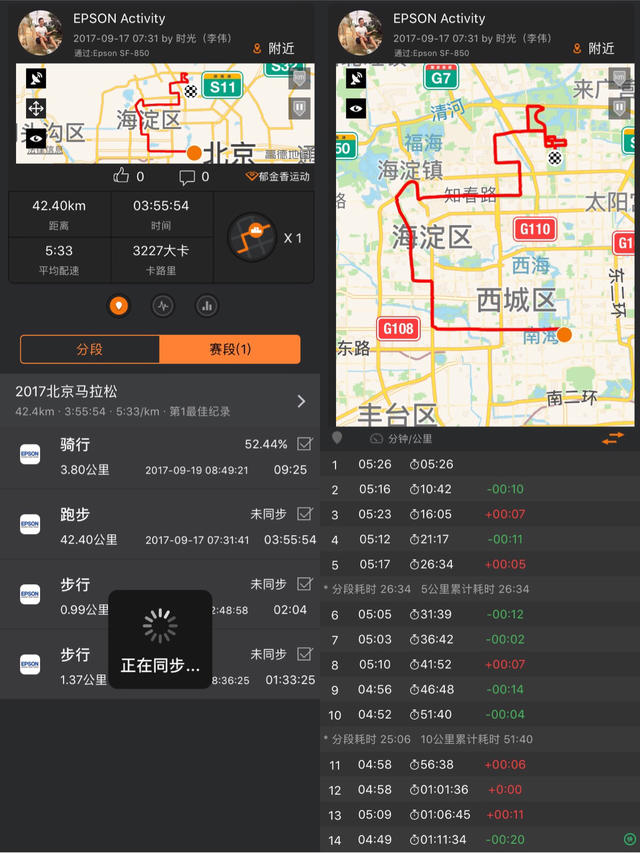Open the comments bubble icon
The image size is (640, 853).
pyautogui.click(x=187, y=177)
